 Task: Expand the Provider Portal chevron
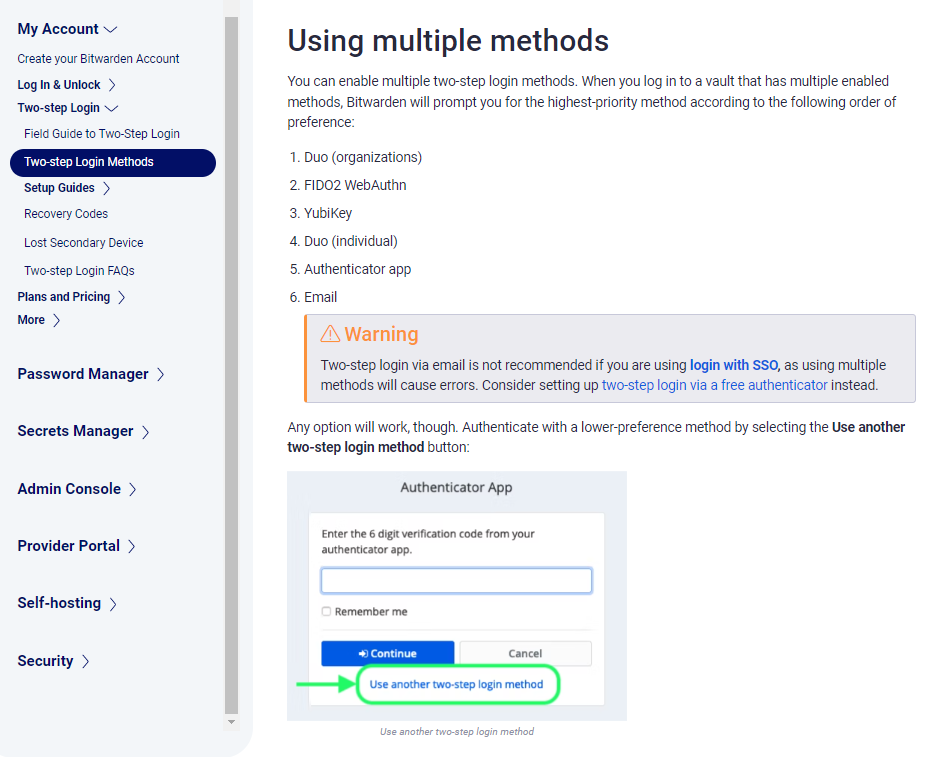pos(131,546)
